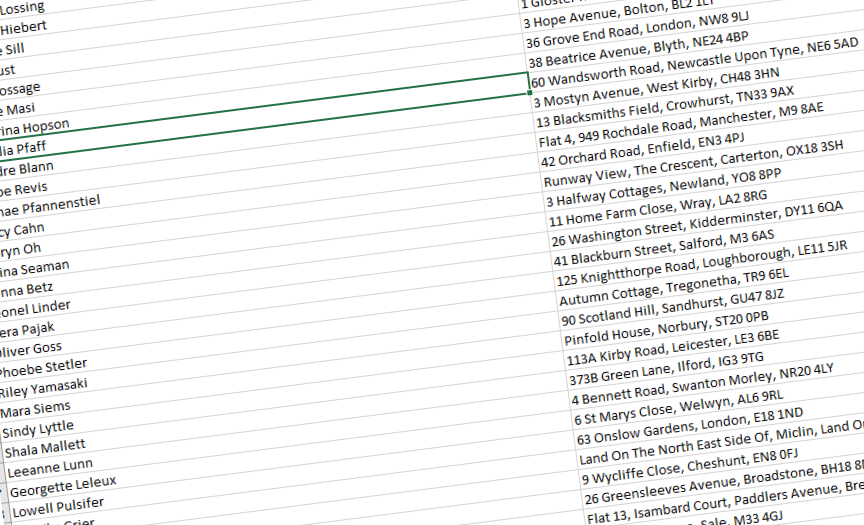Viewport: 864px width, 525px height.
Task: Select address 'Runway View, The Crescent, Carterton'
Action: pos(693,164)
